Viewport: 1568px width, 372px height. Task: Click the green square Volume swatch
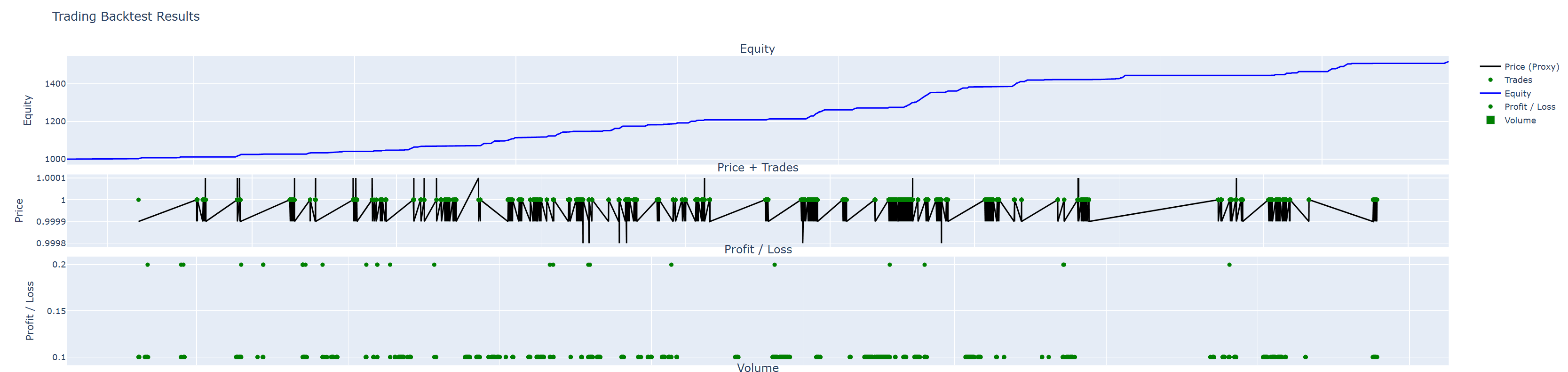click(x=1490, y=120)
